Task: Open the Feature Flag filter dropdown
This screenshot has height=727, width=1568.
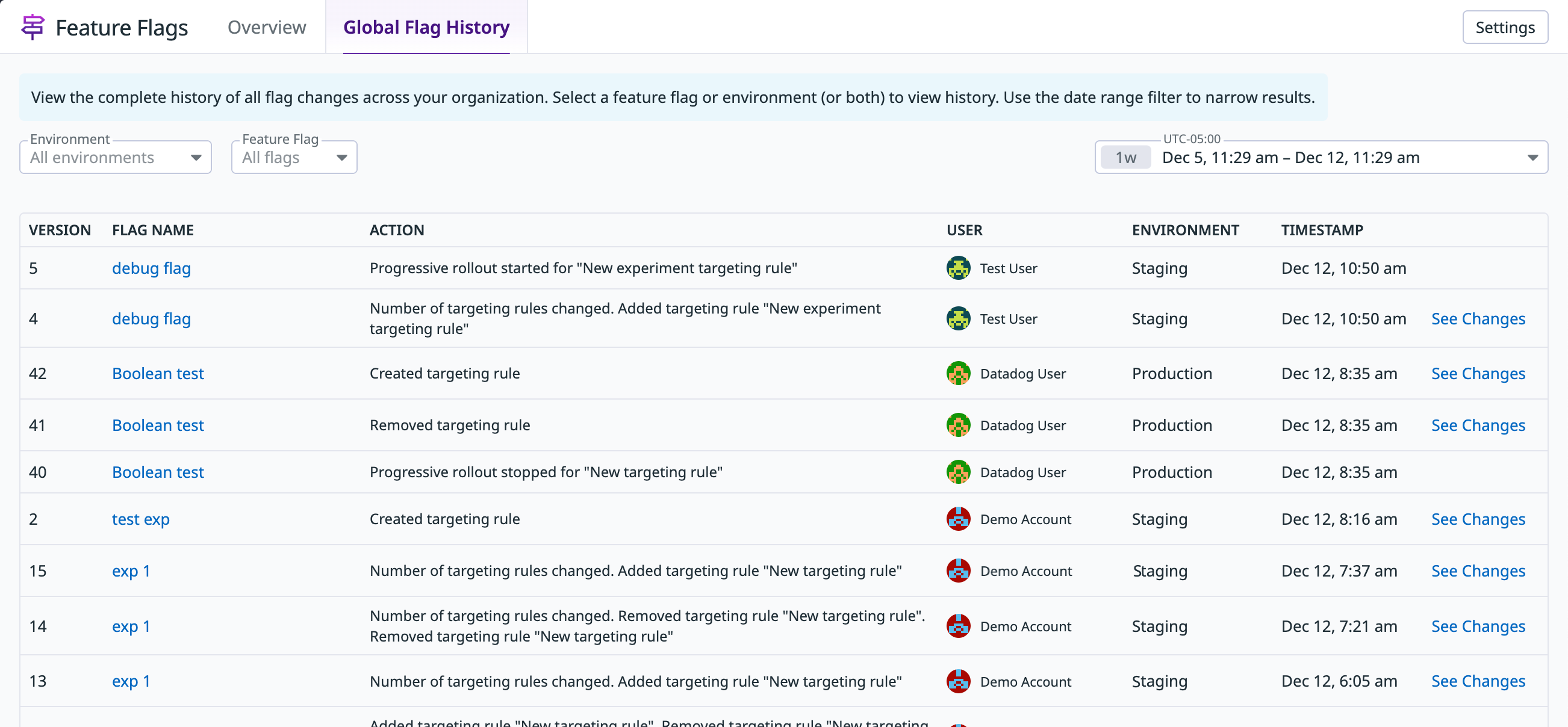Action: (x=294, y=158)
